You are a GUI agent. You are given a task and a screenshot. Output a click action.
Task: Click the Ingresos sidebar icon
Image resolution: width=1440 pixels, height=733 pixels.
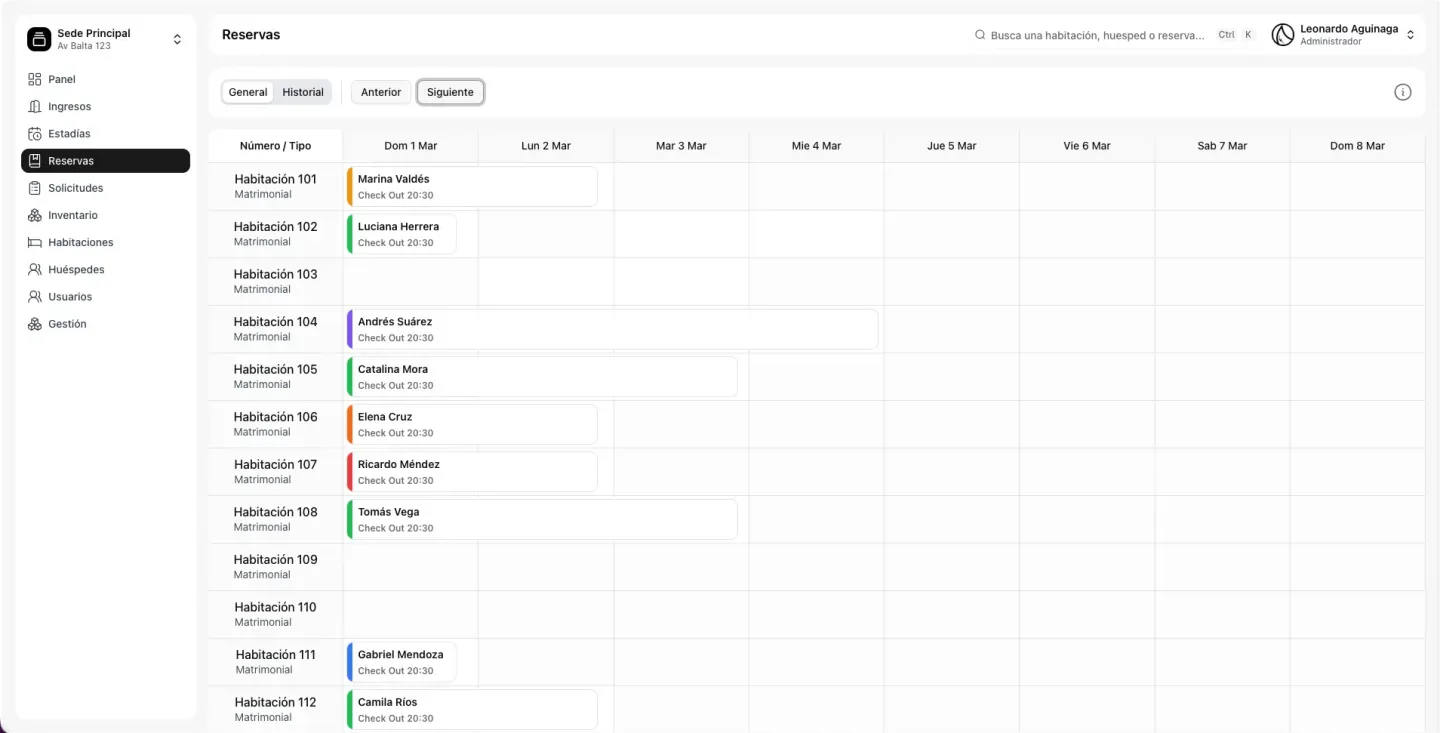35,106
